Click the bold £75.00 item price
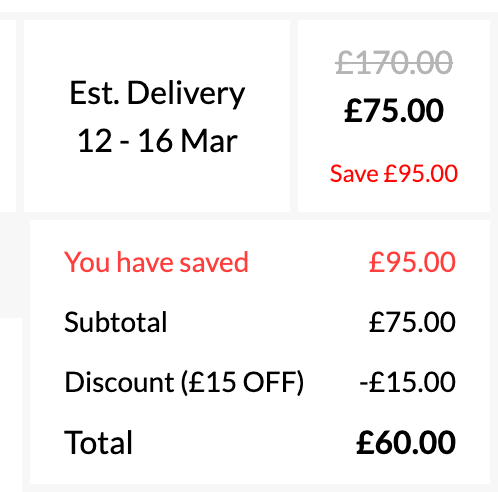Image resolution: width=498 pixels, height=492 pixels. (394, 111)
